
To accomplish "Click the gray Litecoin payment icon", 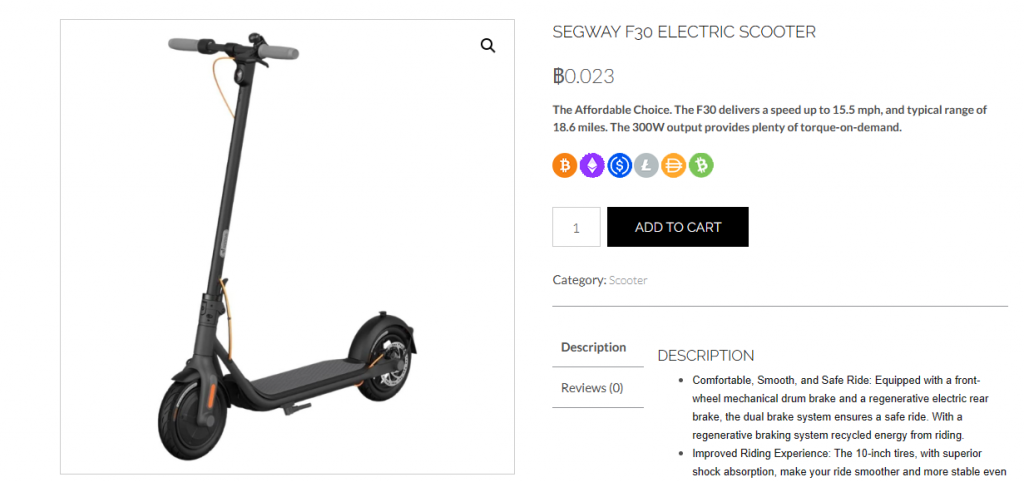I will 646,165.
